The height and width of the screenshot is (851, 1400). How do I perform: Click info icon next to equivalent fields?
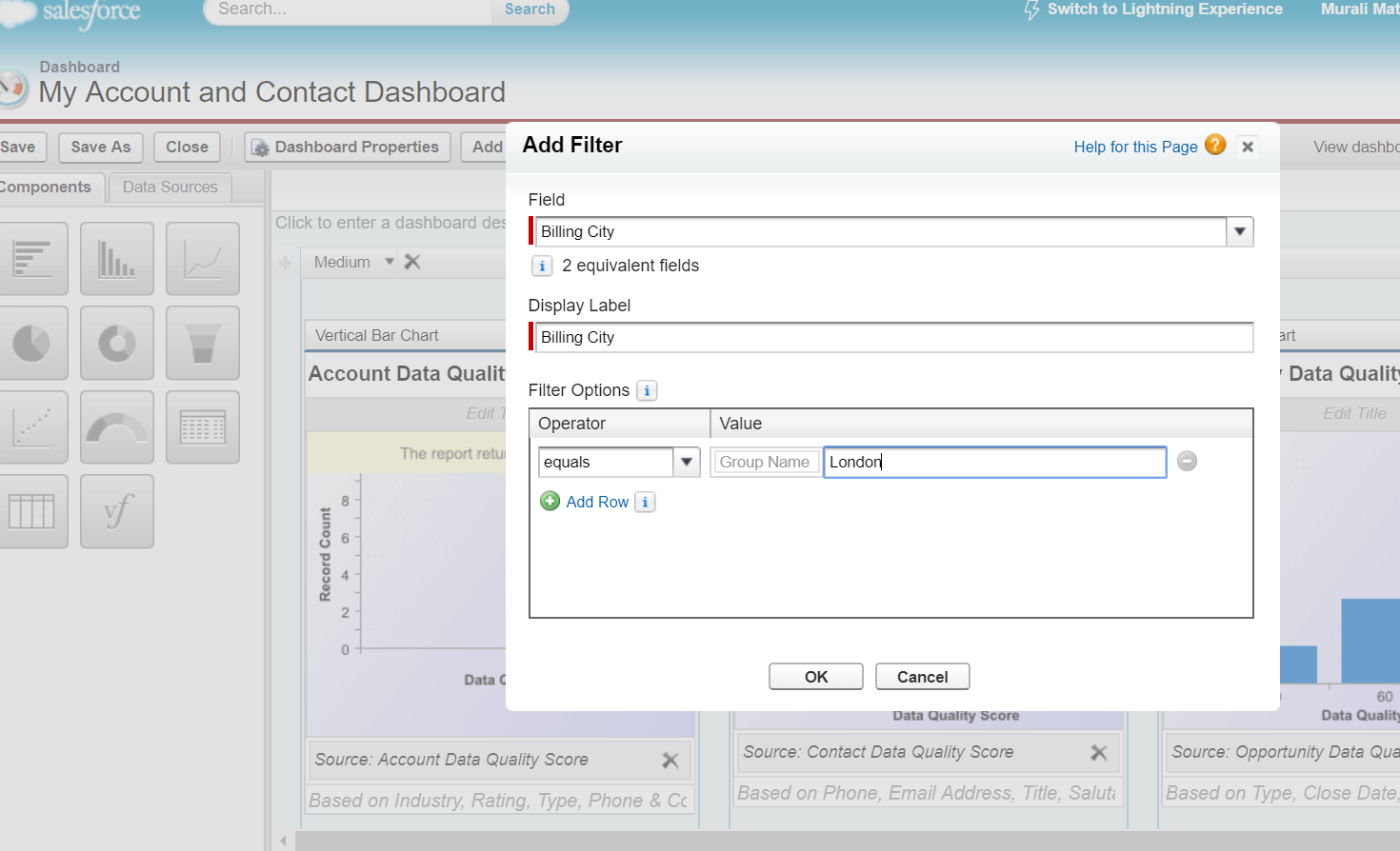[x=541, y=267]
